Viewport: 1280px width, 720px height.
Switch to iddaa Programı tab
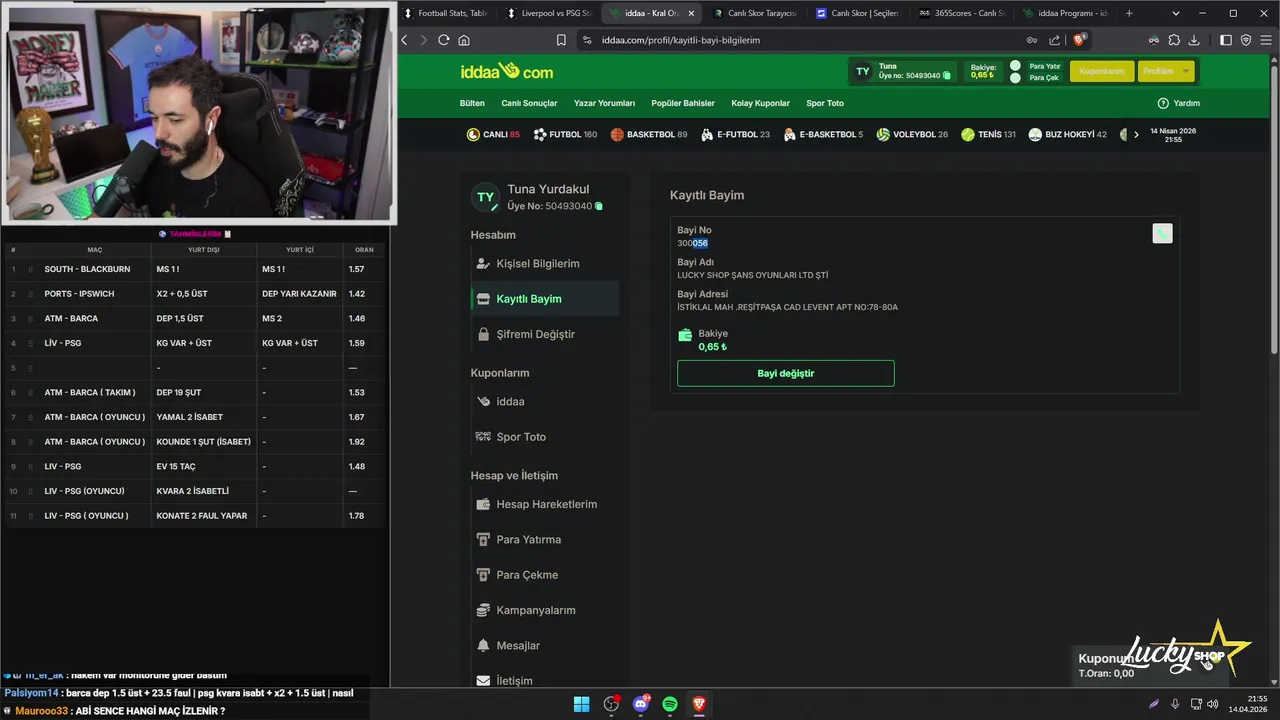coord(1064,13)
